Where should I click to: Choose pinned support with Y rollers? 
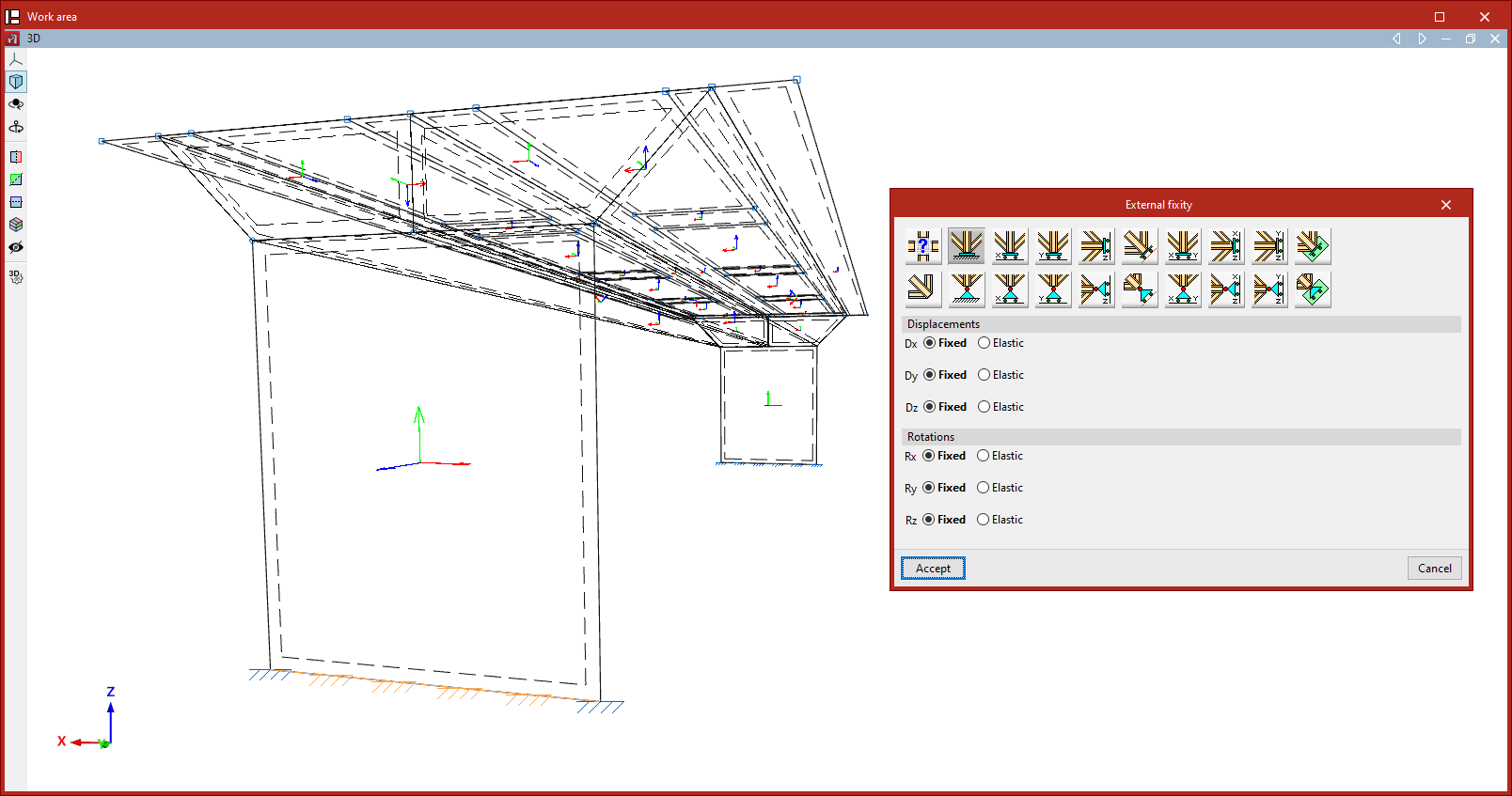click(1053, 289)
